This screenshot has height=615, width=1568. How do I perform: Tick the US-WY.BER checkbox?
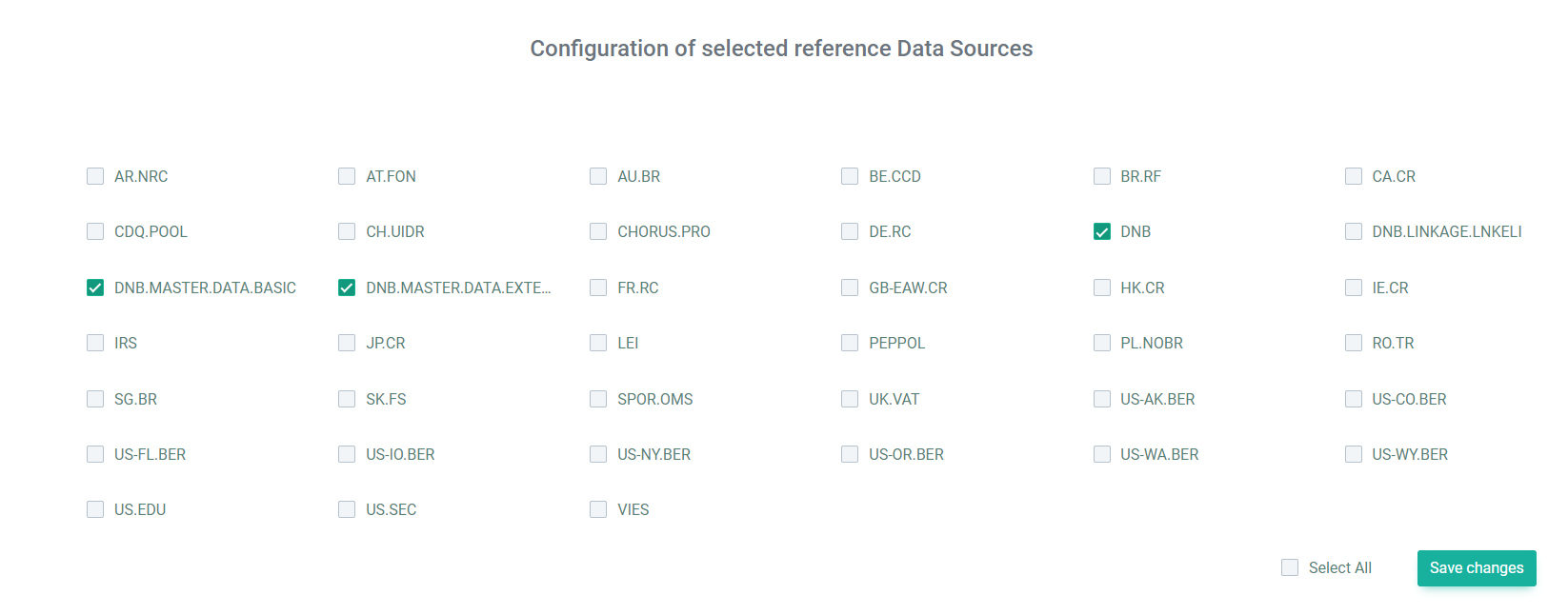click(x=1354, y=454)
